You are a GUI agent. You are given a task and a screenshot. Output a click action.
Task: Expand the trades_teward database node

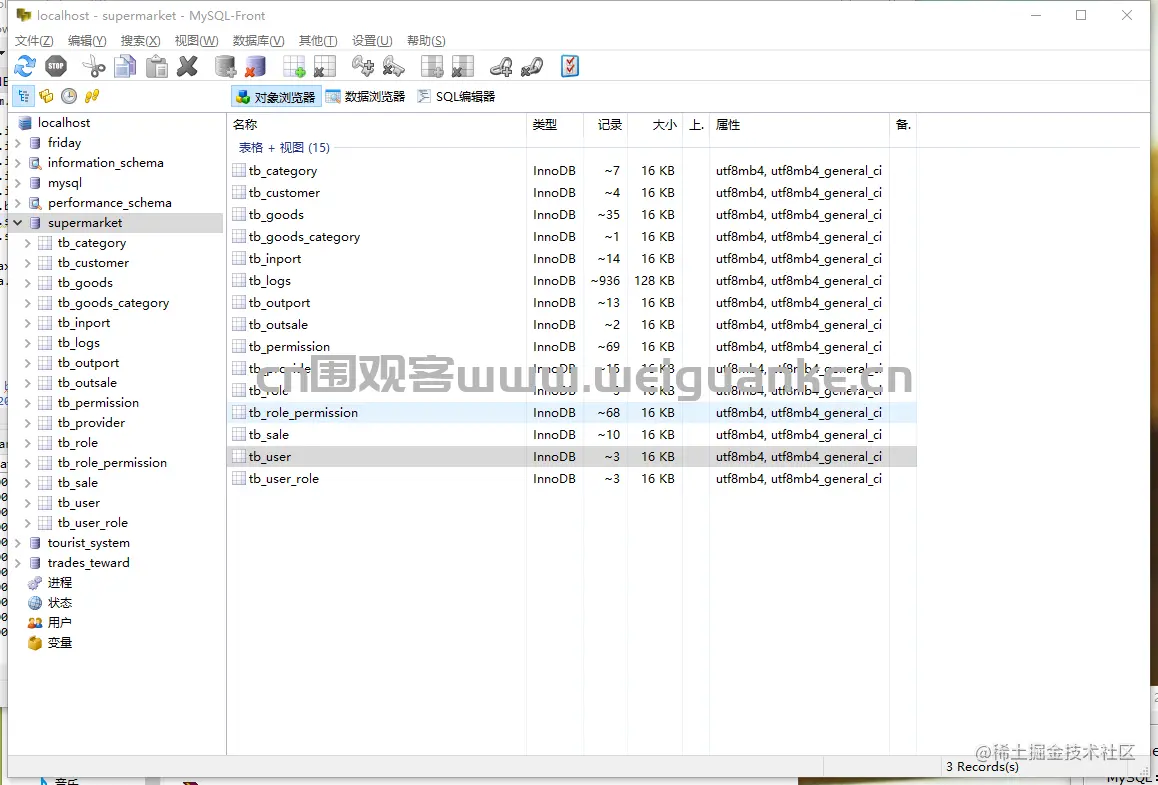pyautogui.click(x=18, y=563)
